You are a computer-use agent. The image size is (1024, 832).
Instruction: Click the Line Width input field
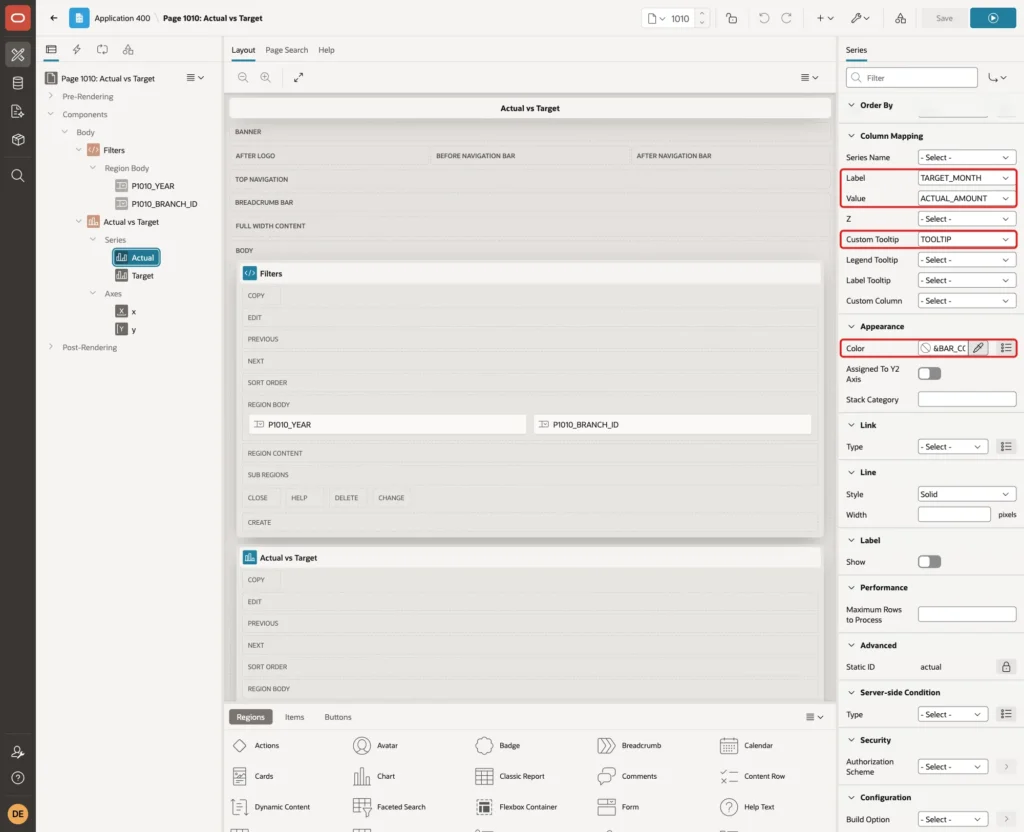click(954, 515)
